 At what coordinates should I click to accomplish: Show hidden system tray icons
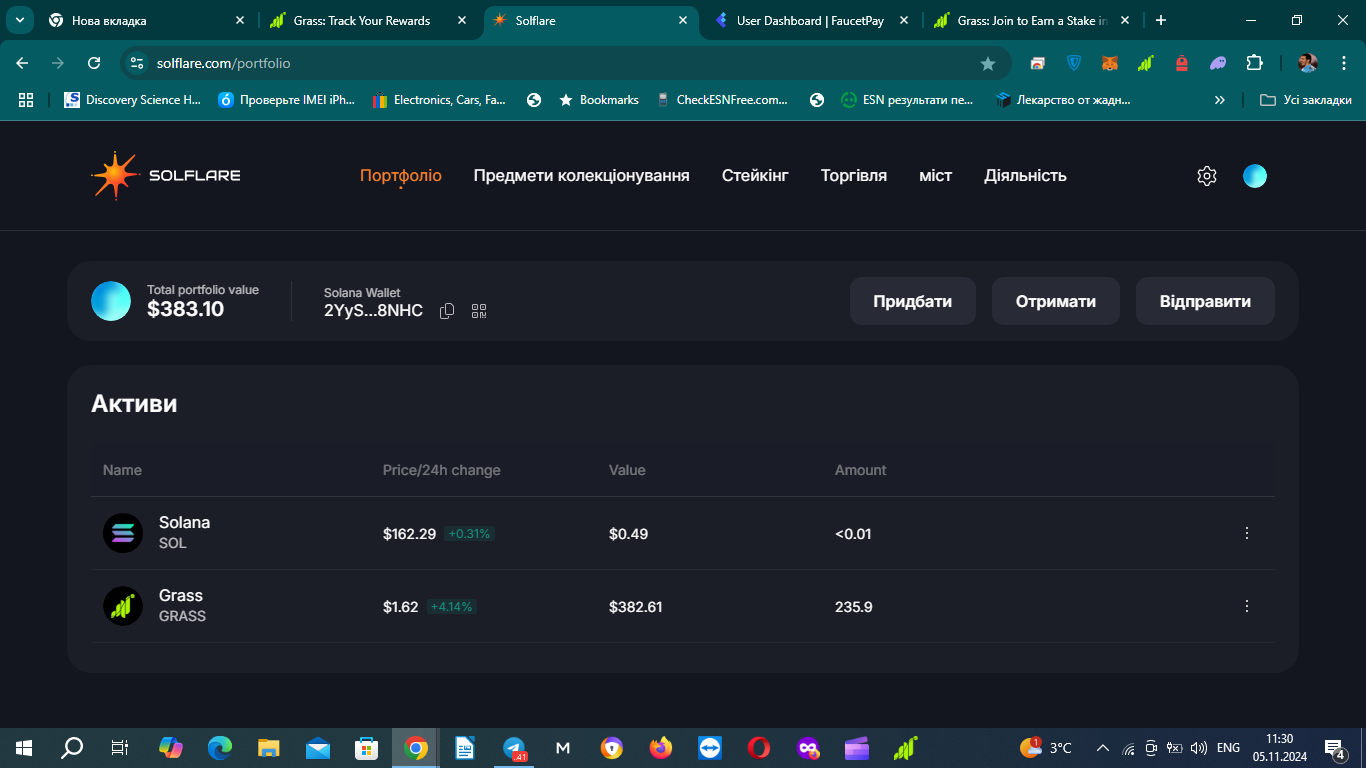[1103, 748]
